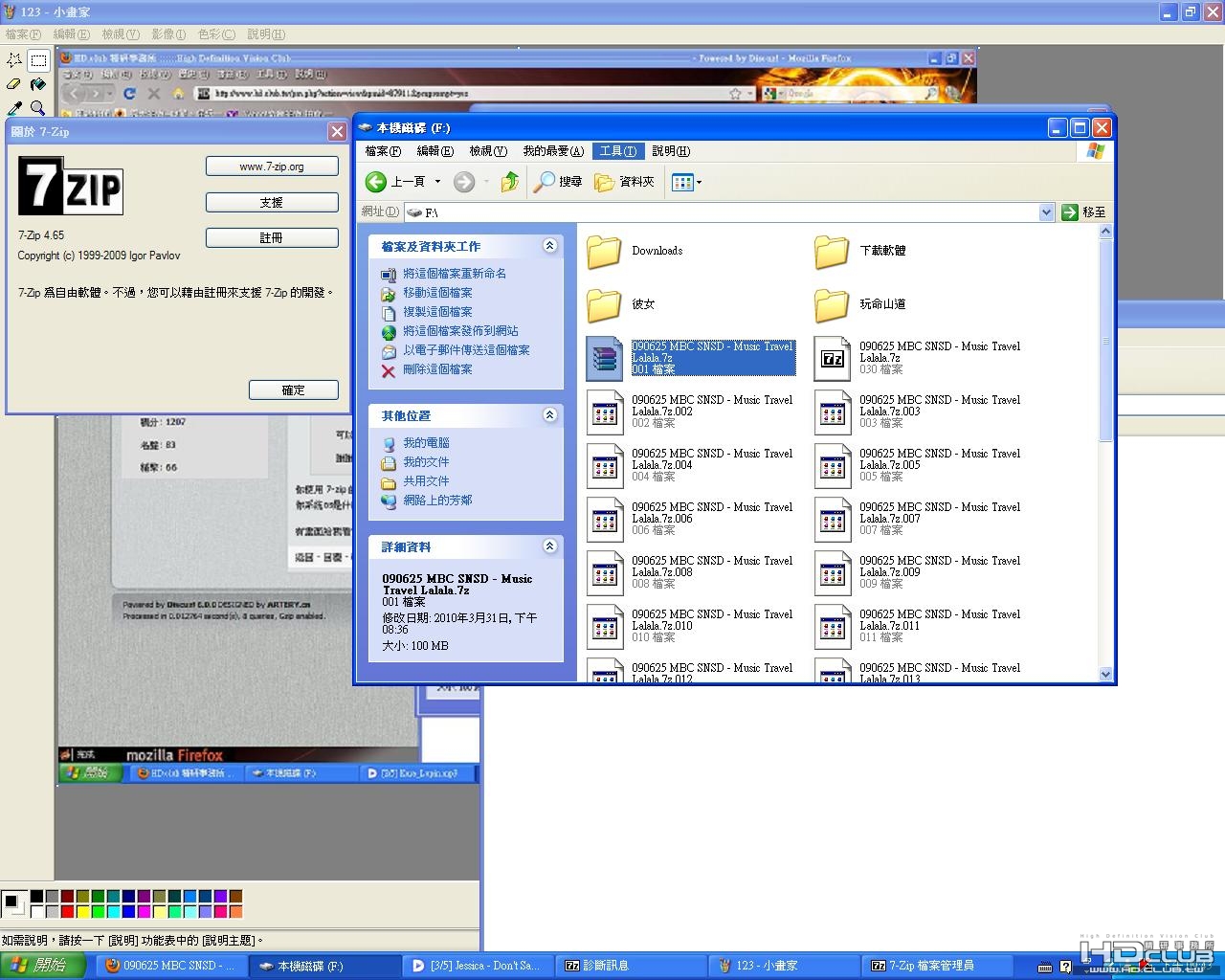Select the Lalala.7z.004 file icon
The height and width of the screenshot is (980, 1225).
[x=605, y=466]
